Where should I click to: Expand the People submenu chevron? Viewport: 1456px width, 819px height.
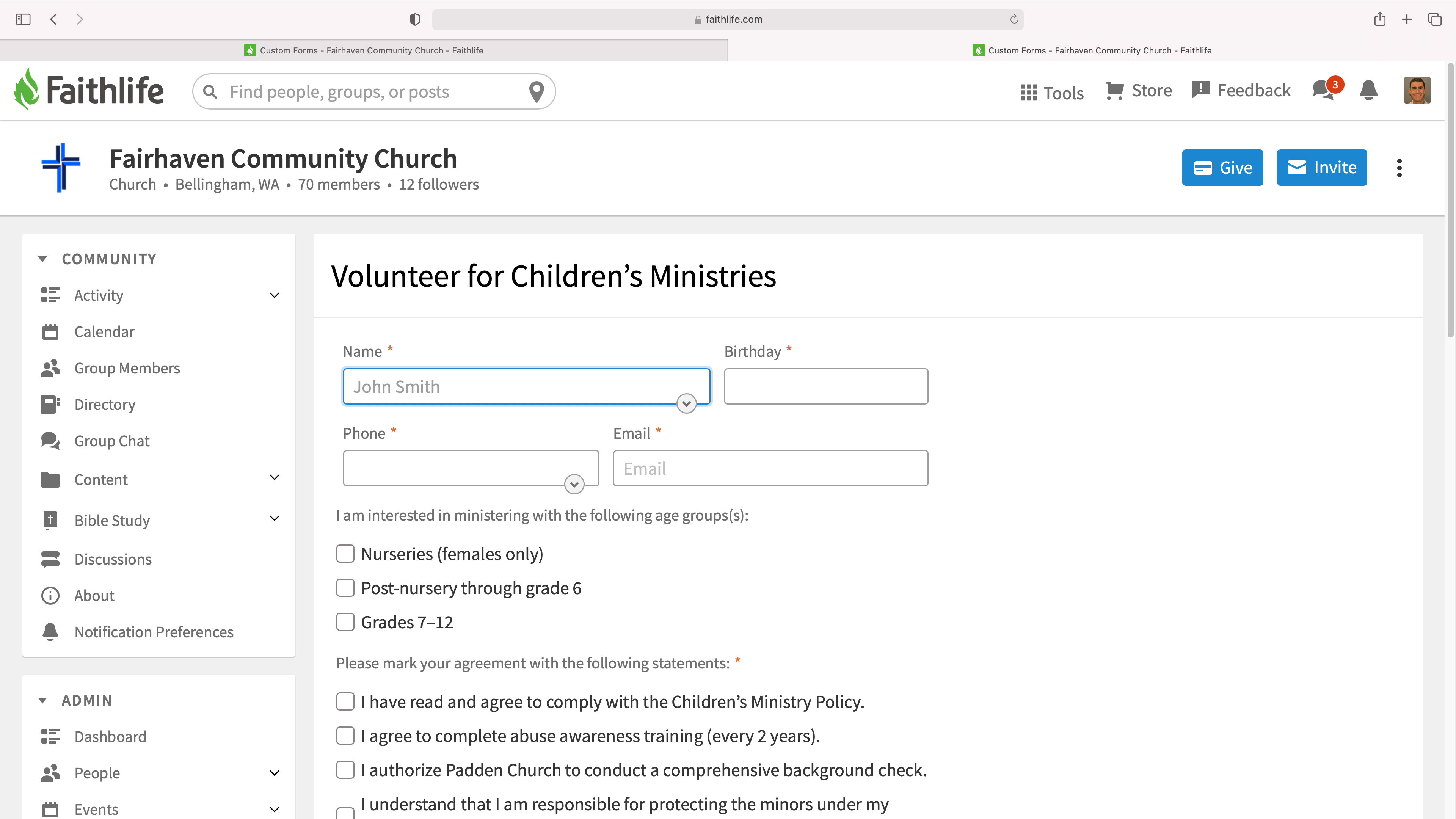tap(275, 773)
